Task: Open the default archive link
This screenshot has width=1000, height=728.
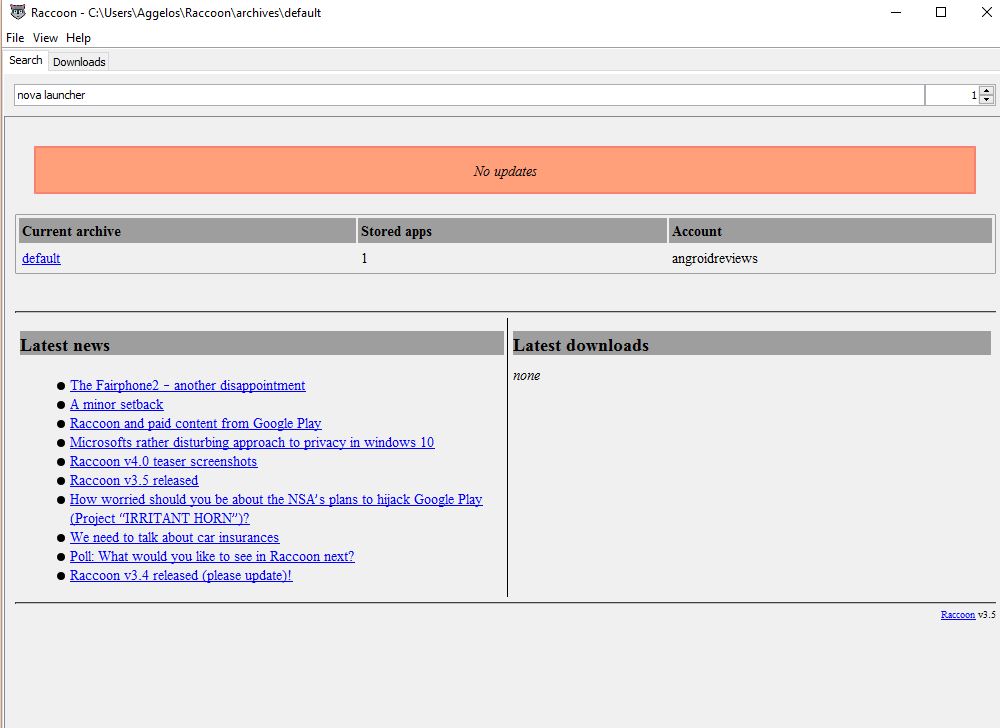Action: click(41, 258)
